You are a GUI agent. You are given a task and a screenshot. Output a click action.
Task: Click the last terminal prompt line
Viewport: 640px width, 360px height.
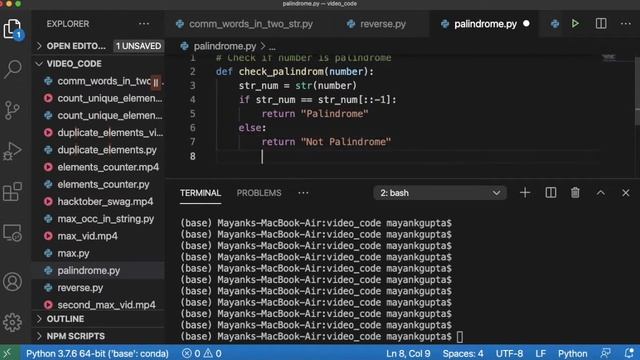[316, 336]
